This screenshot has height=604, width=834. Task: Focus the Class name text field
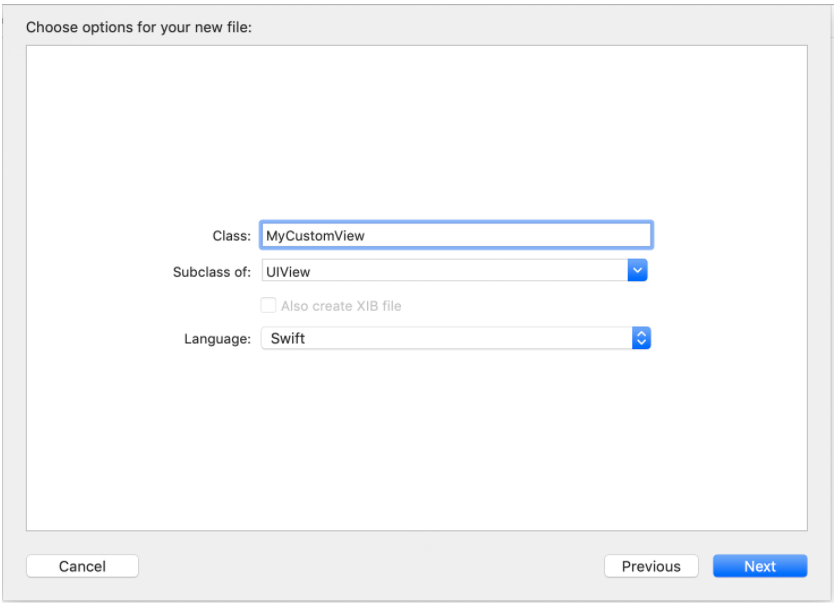coord(456,236)
